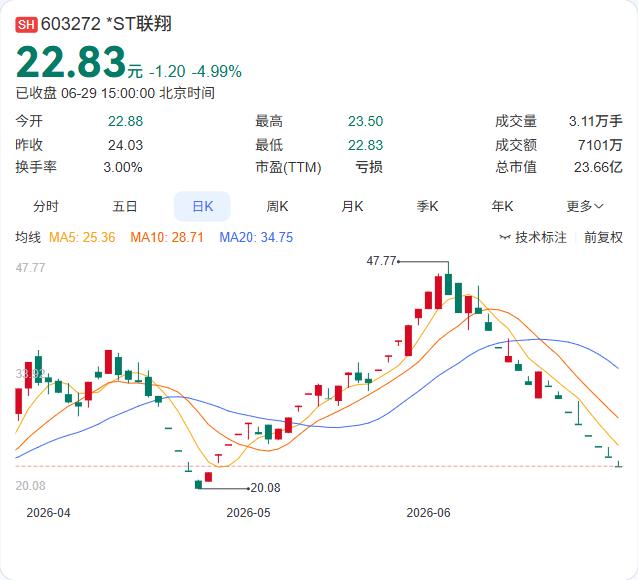Select the 季K quarterly candlestick tab
Image resolution: width=638 pixels, height=580 pixels.
pyautogui.click(x=427, y=206)
